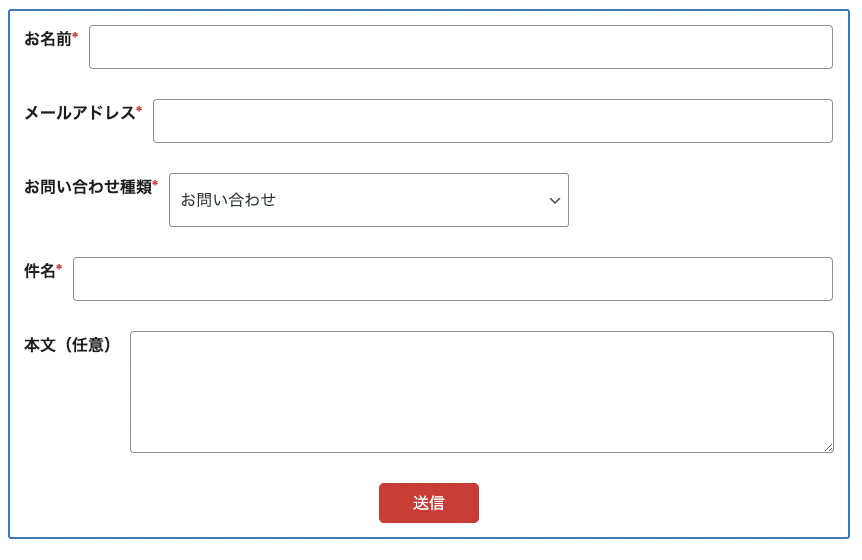Click the required asterisk beside メールアドレス

[139, 111]
